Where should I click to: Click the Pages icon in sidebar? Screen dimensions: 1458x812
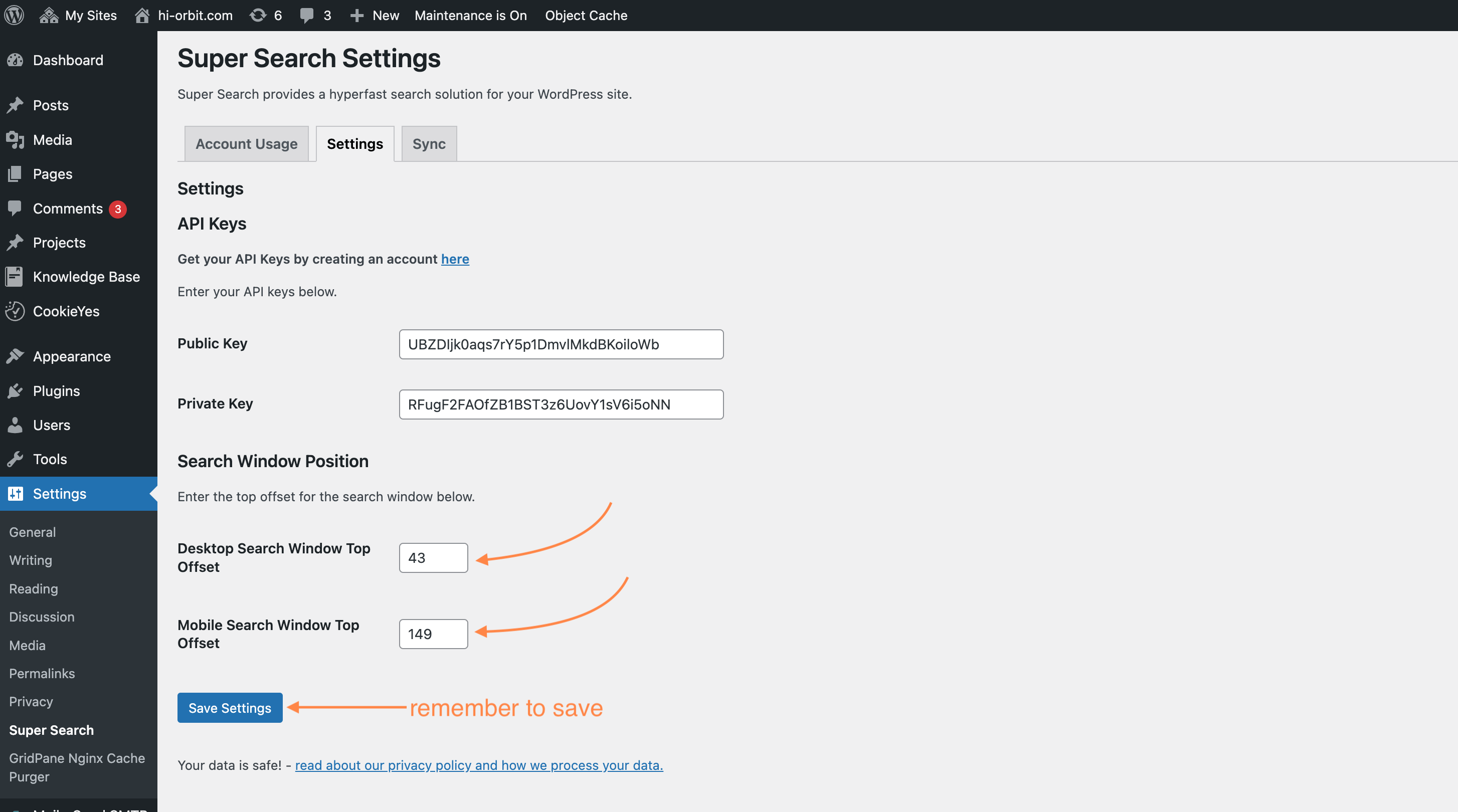point(15,174)
